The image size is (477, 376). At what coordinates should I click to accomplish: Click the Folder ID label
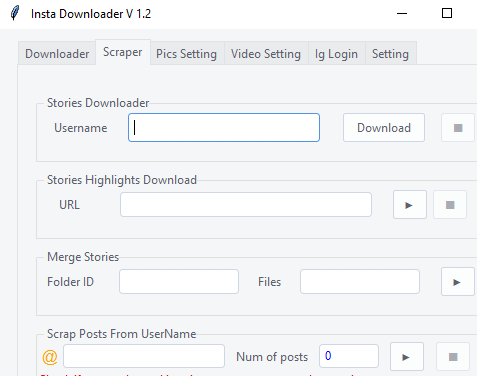[70, 282]
